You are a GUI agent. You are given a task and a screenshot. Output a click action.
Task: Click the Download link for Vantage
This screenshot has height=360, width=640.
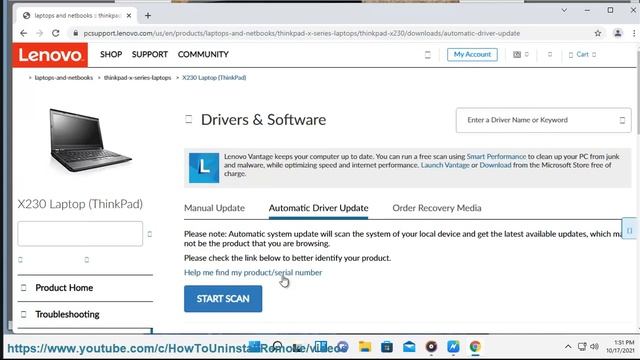[x=495, y=165]
